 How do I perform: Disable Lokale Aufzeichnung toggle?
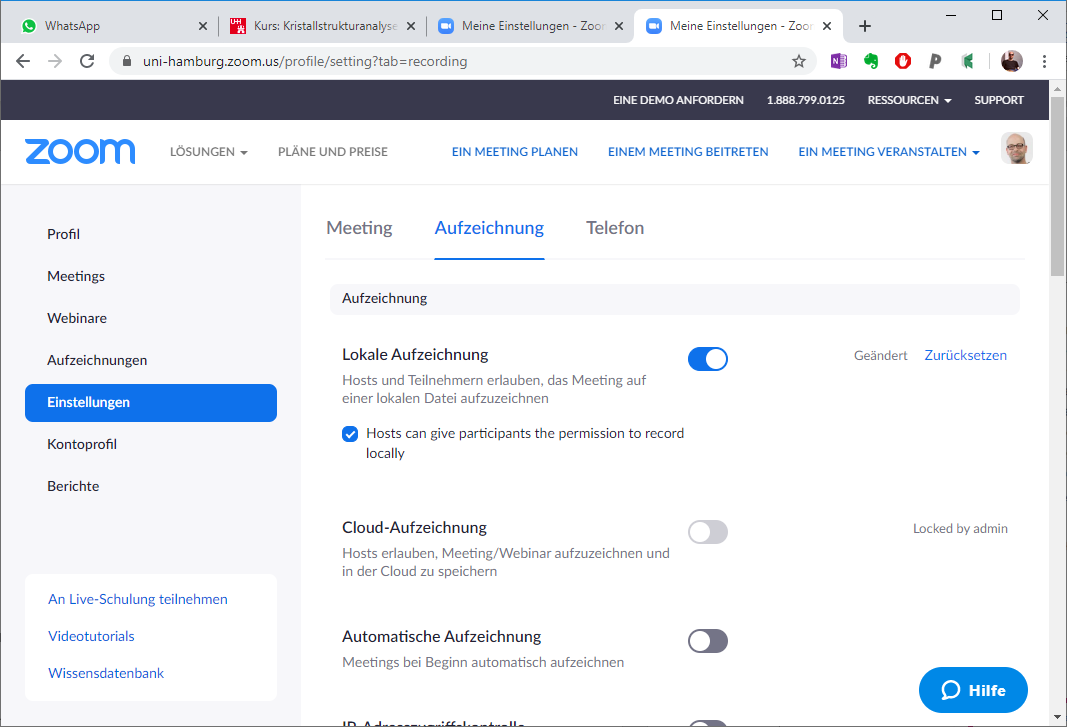point(708,359)
